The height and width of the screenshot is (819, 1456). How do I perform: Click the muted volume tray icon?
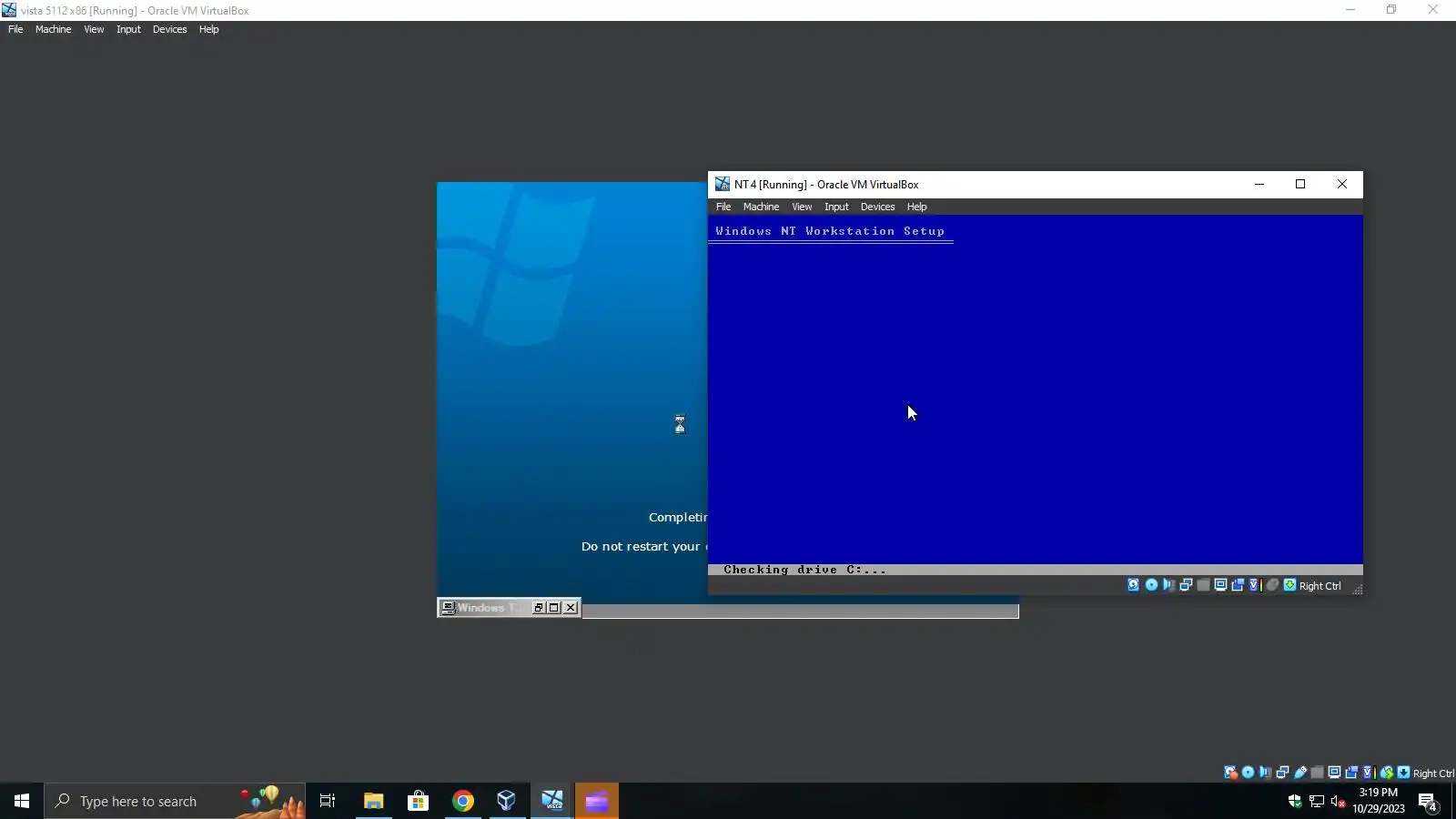(1338, 801)
